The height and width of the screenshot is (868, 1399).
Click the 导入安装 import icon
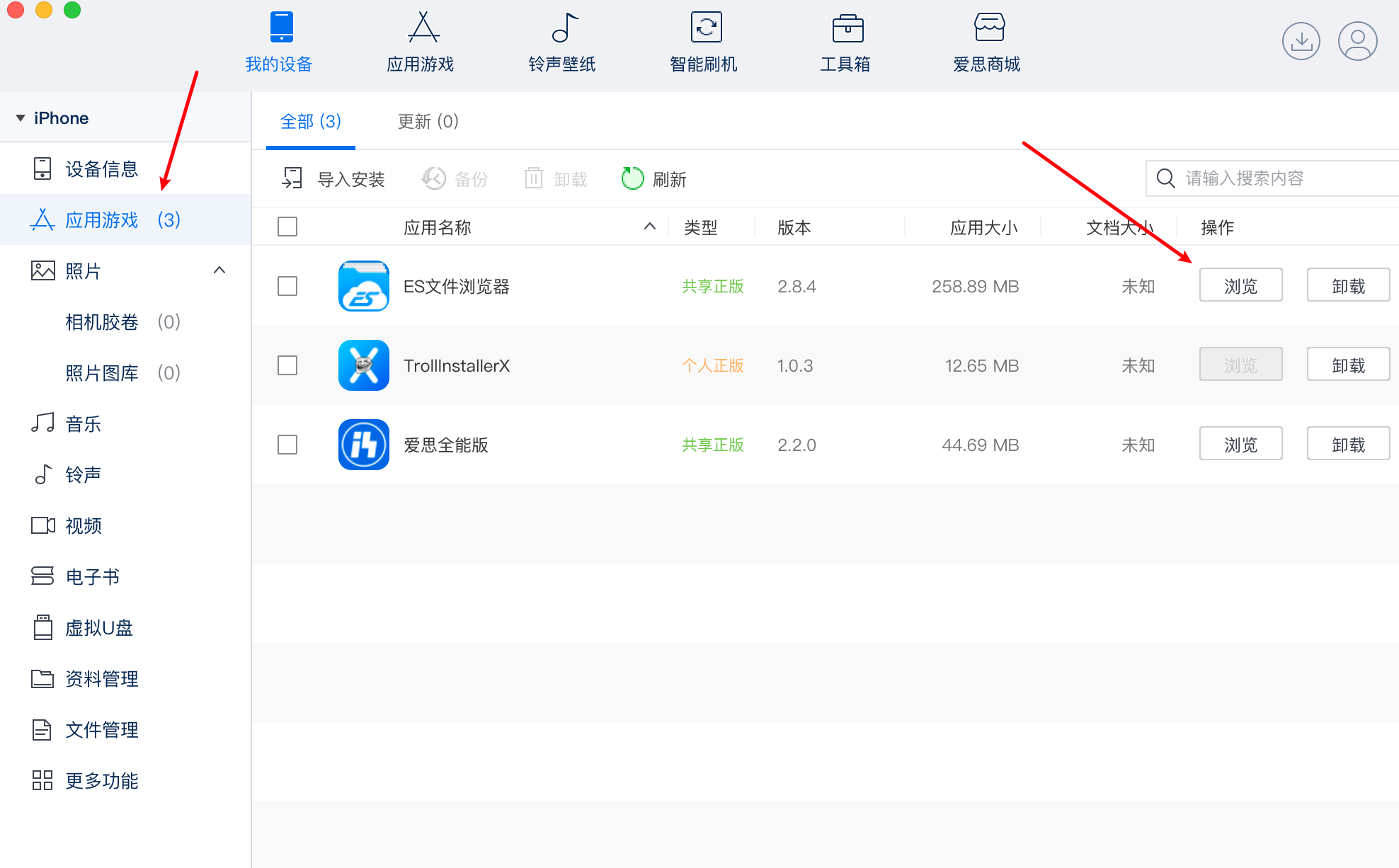tap(292, 178)
